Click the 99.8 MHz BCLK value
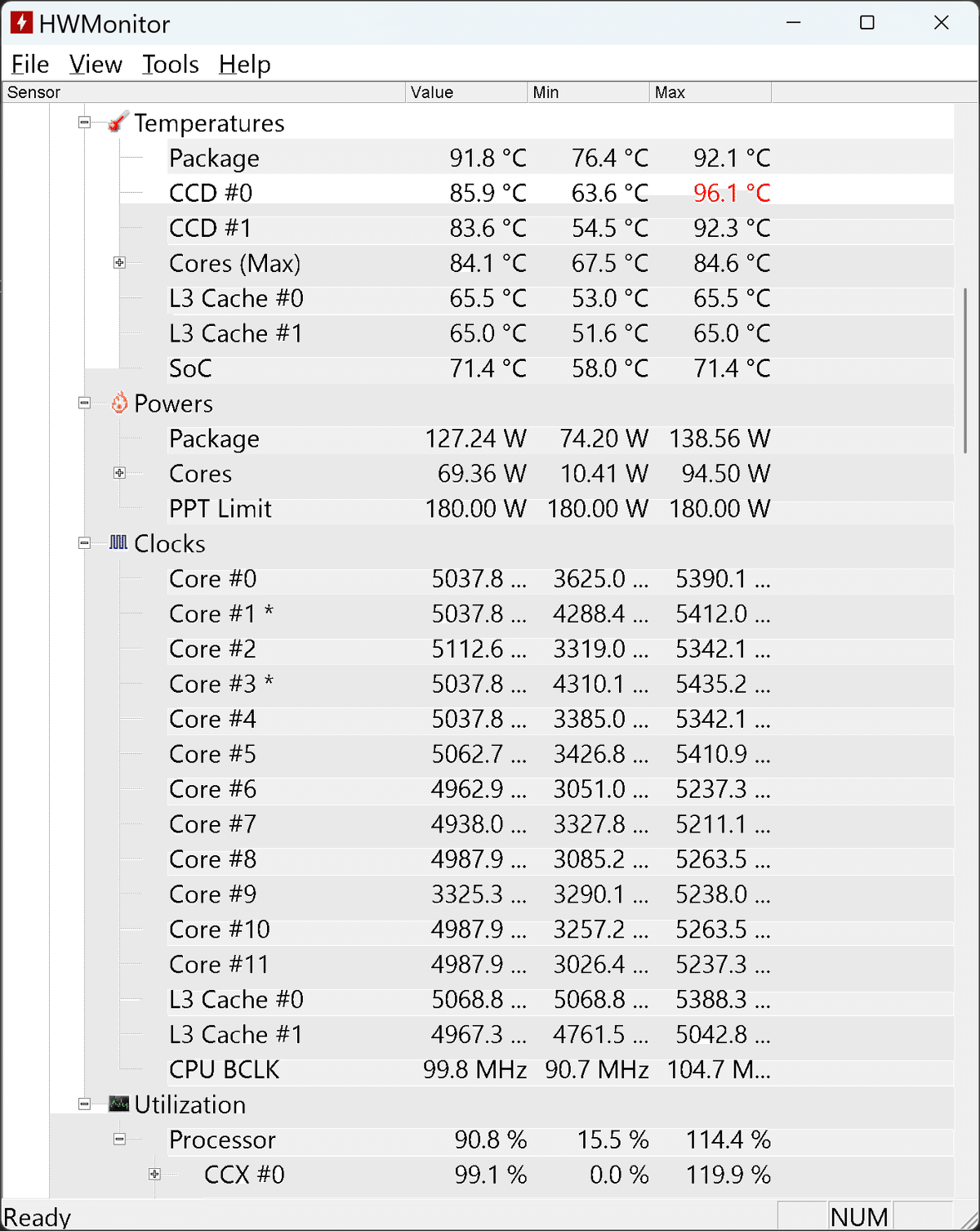This screenshot has height=1231, width=980. click(x=474, y=1070)
